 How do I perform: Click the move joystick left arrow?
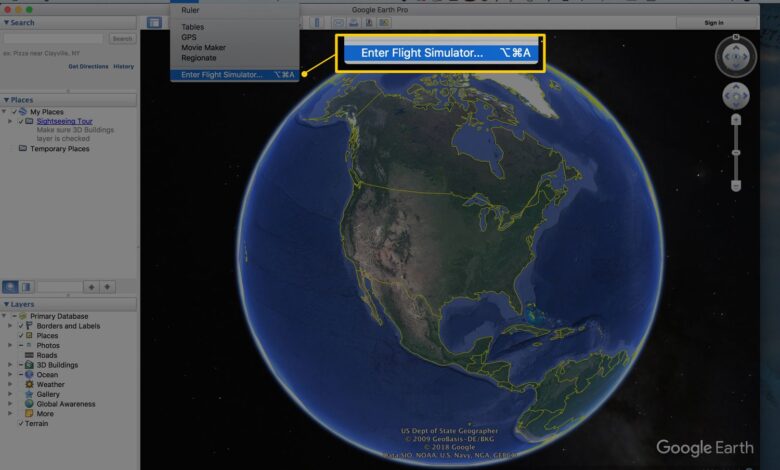(728, 96)
